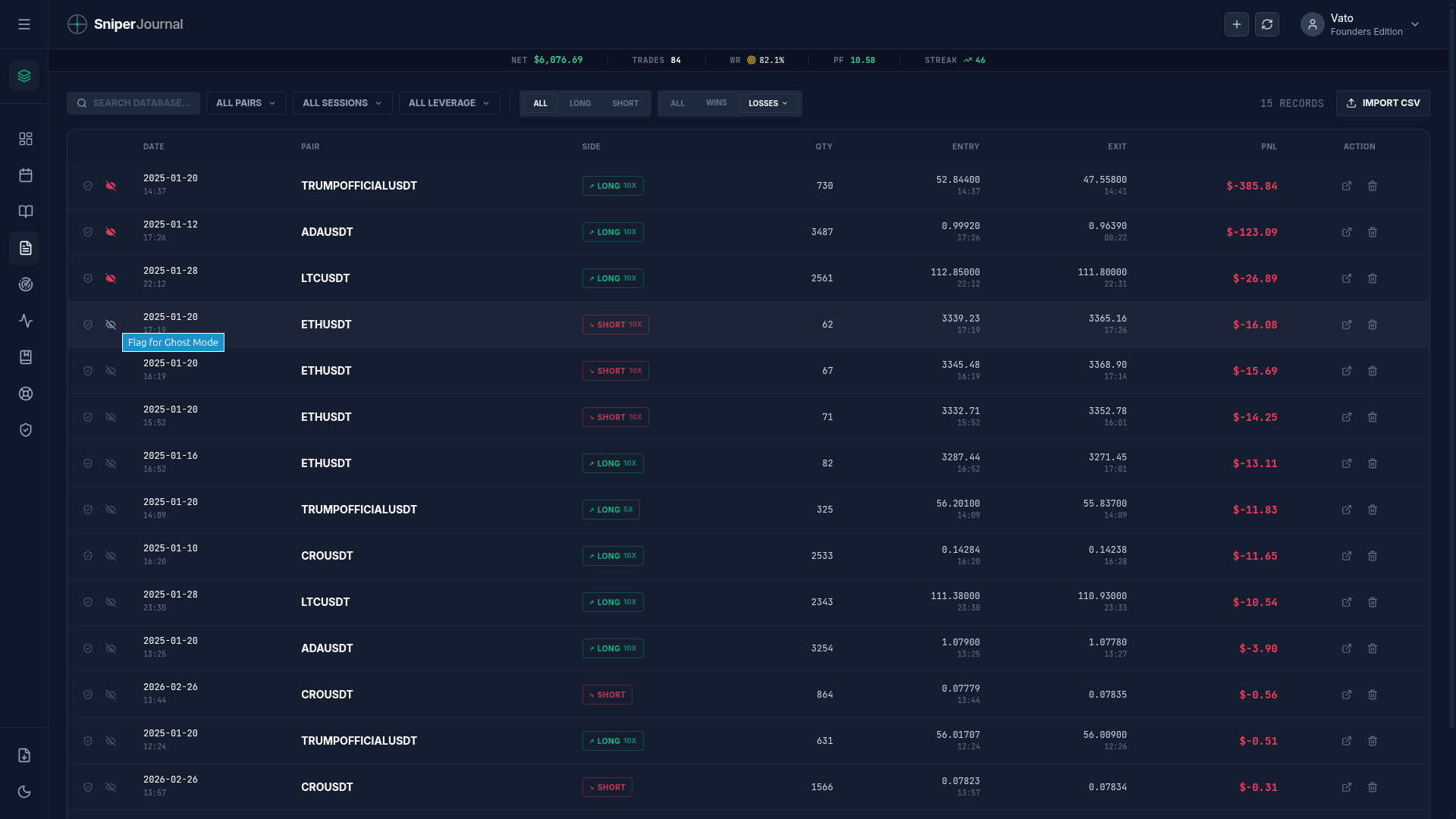This screenshot has width=1456, height=819.
Task: Click the SHORT 10X badge on $-16.08 row
Action: (x=616, y=325)
